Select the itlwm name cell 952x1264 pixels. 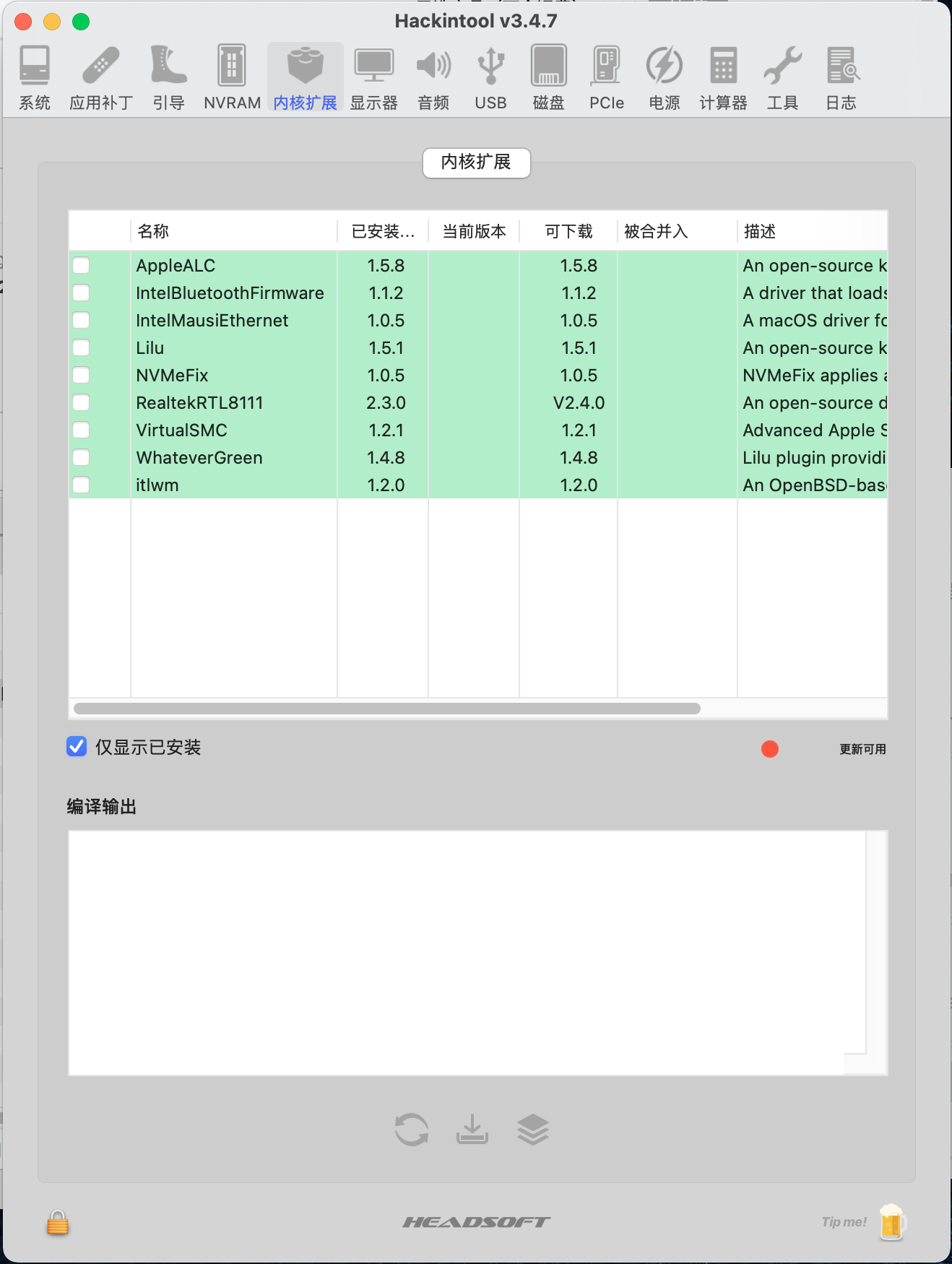(233, 485)
